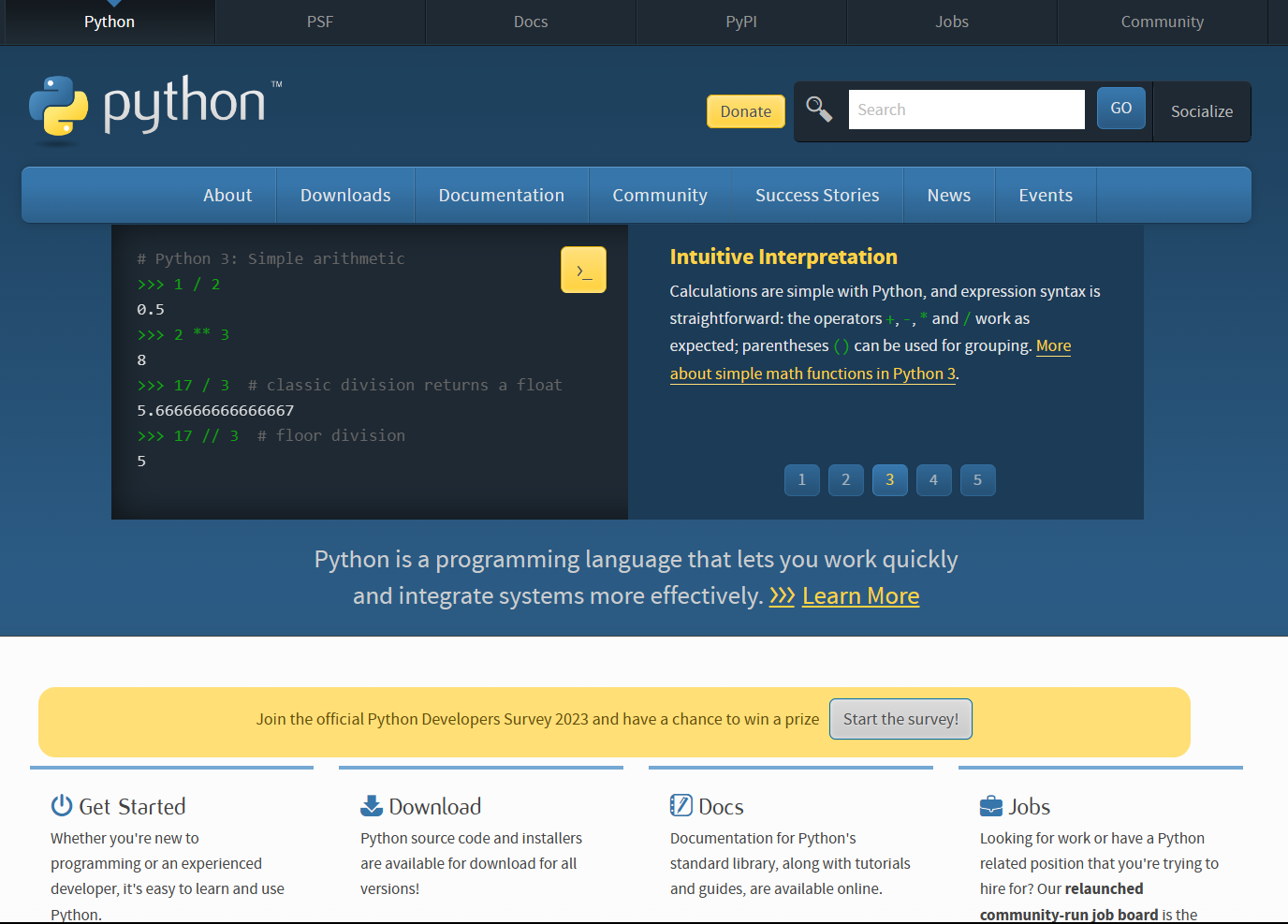The height and width of the screenshot is (924, 1288).
Task: Click the Intuitive Interpretation heading
Action: (x=783, y=257)
